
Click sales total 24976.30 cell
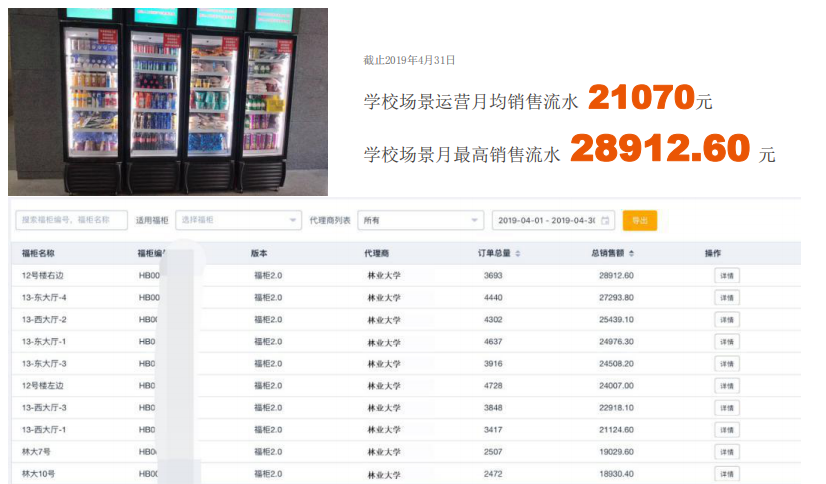(616, 342)
